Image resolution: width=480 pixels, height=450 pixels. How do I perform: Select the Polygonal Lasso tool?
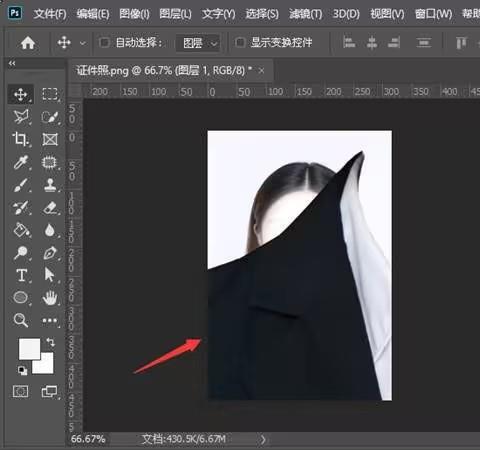coord(21,117)
